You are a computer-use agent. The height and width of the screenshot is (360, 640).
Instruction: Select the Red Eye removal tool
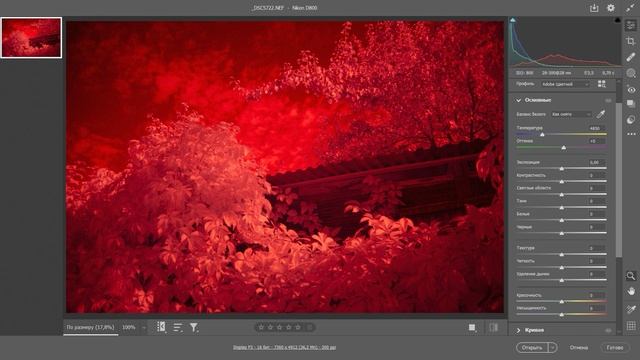tap(631, 89)
